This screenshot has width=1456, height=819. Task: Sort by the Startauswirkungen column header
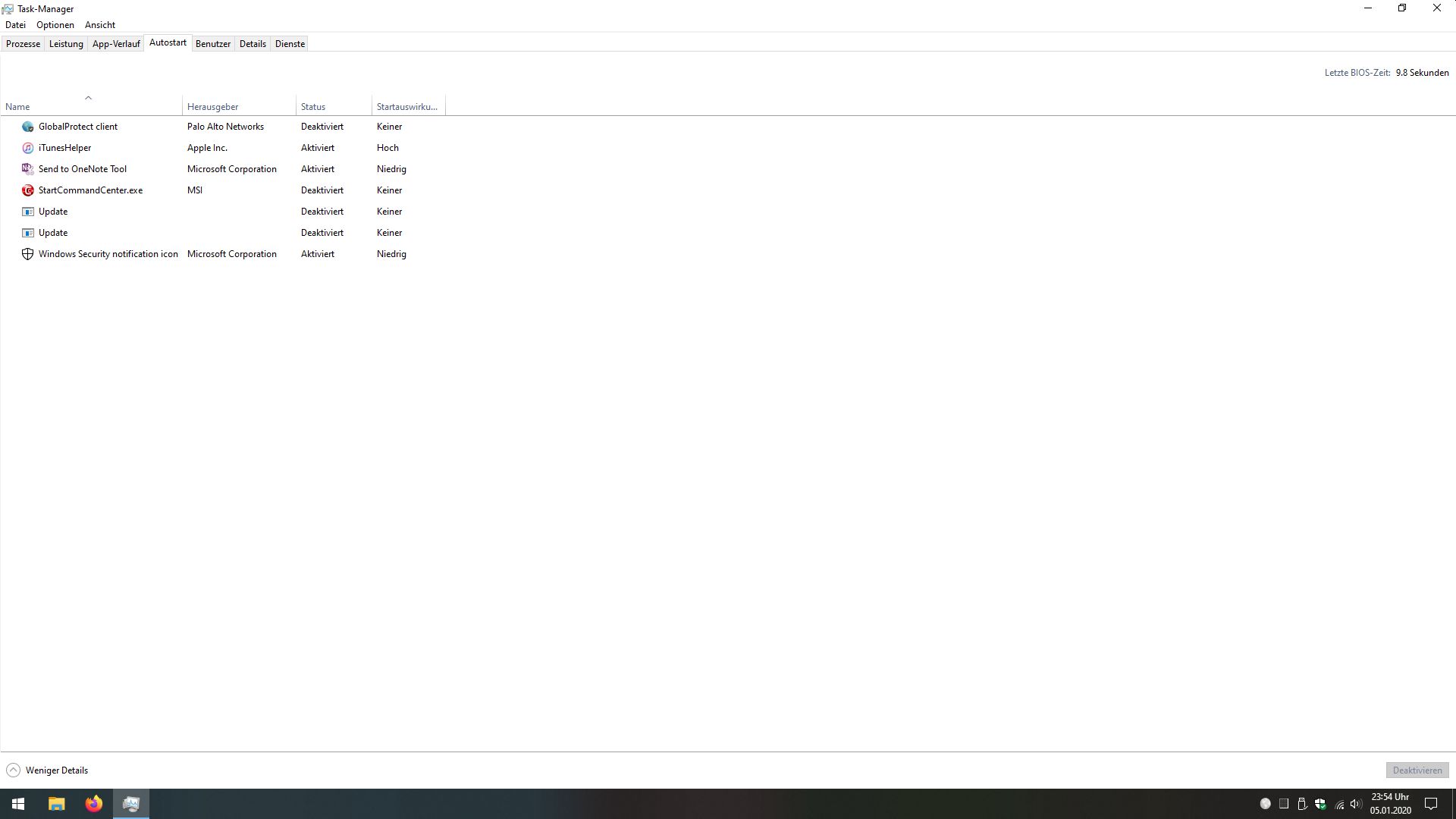pos(406,107)
